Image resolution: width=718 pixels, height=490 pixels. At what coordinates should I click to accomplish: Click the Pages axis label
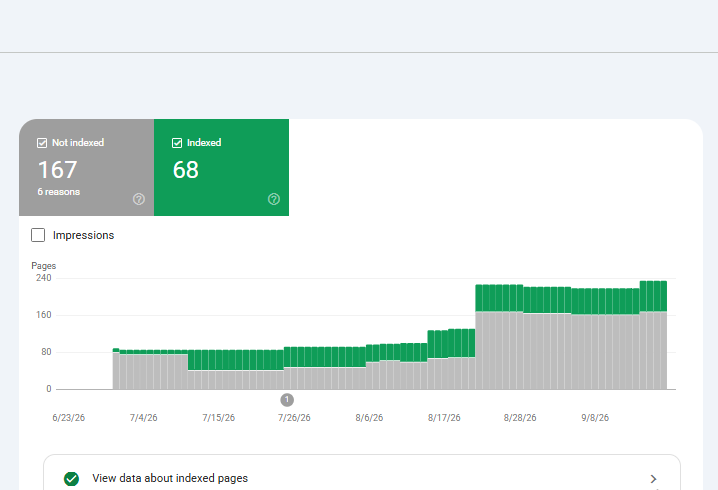tap(44, 266)
